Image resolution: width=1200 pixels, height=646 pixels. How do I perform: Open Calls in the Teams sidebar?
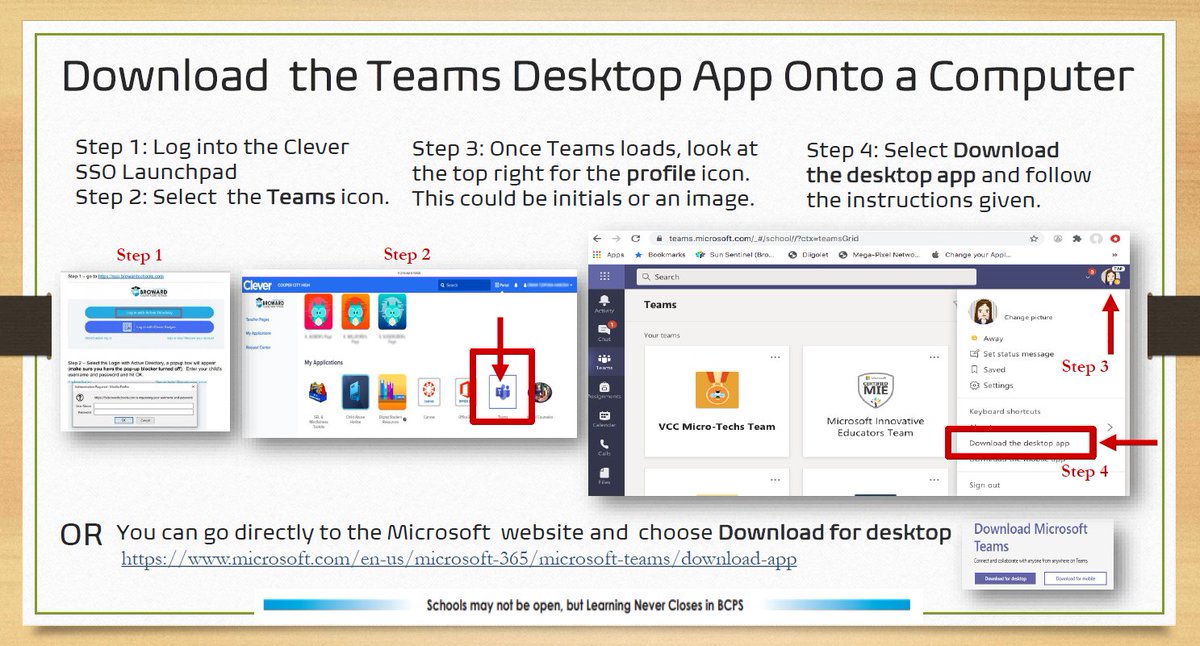point(604,448)
